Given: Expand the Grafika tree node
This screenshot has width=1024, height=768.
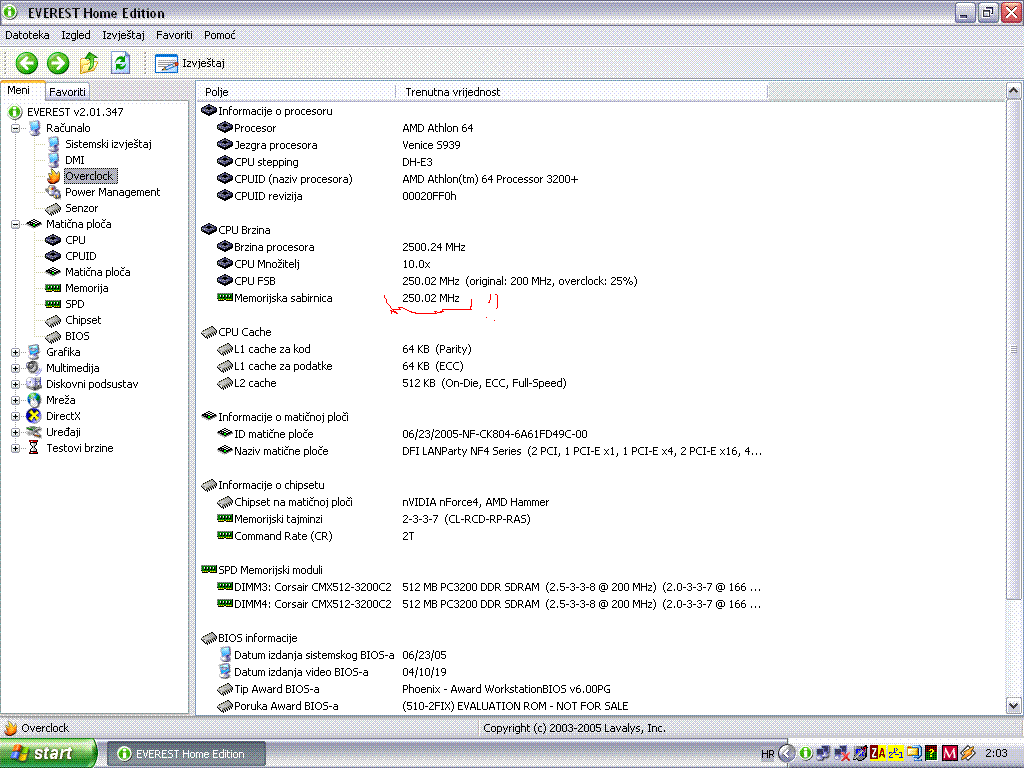Looking at the screenshot, I should pyautogui.click(x=16, y=352).
